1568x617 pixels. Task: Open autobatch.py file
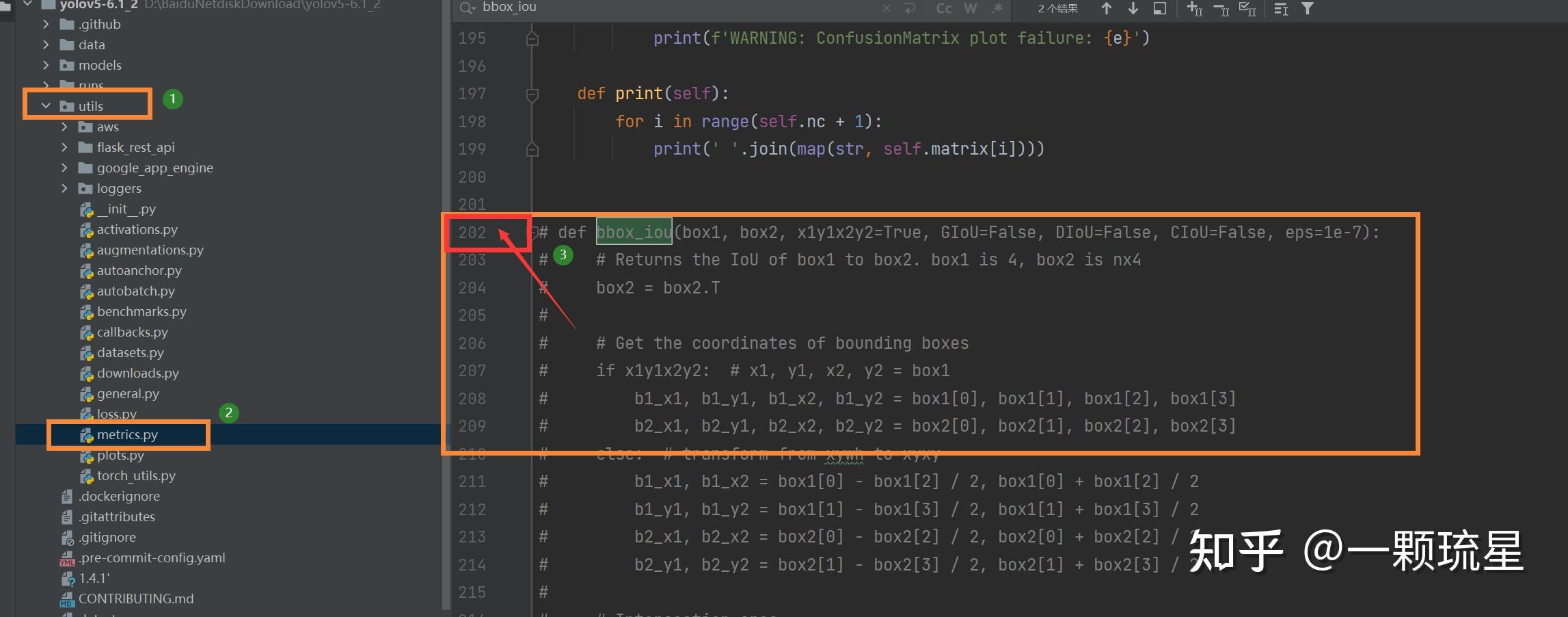coord(136,291)
